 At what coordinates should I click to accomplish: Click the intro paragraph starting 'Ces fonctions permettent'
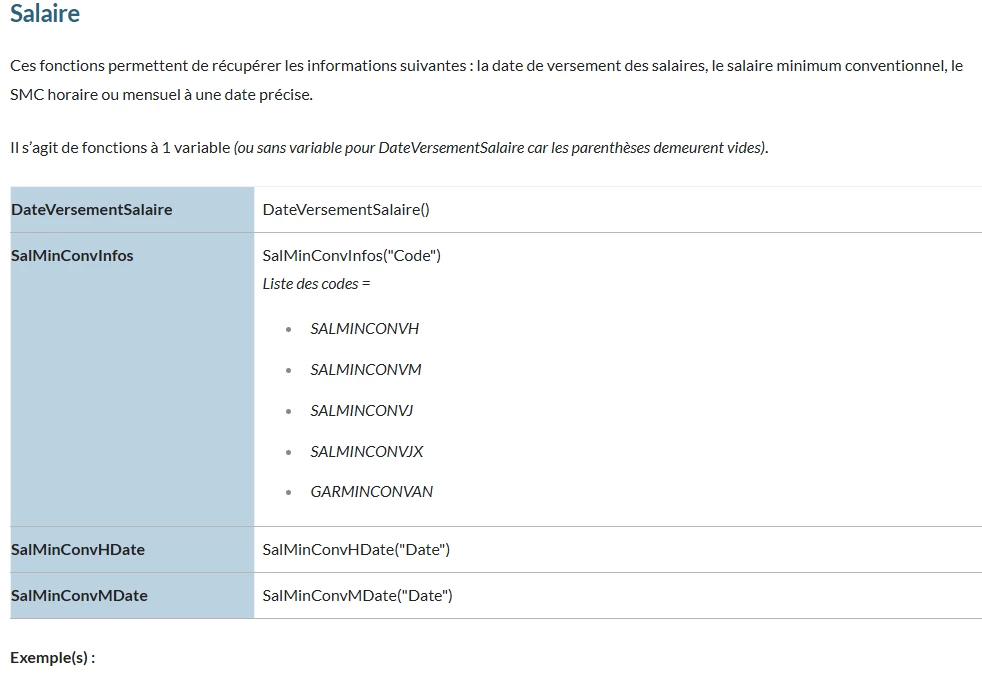tap(487, 80)
